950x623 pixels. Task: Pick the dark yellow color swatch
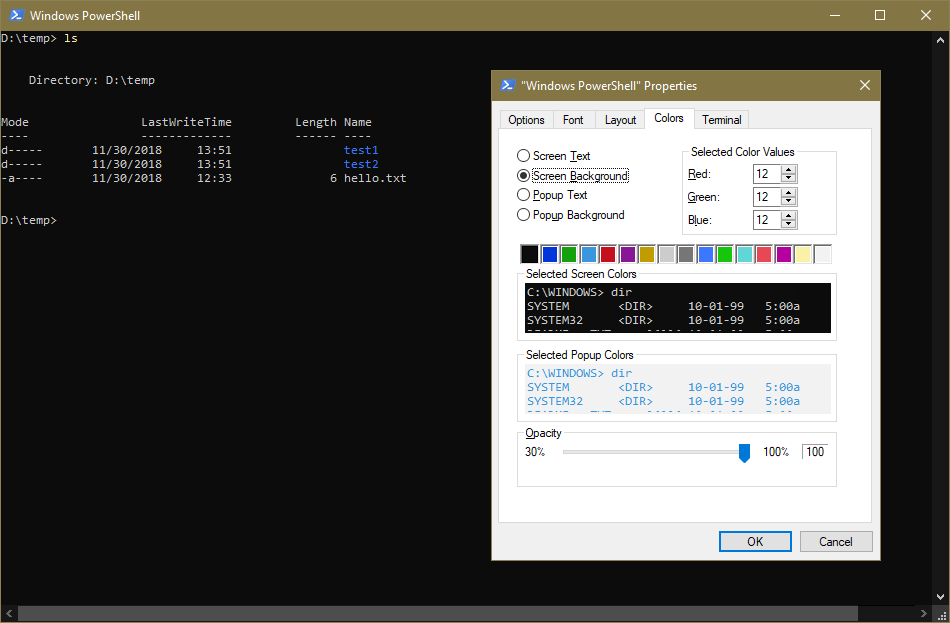point(647,254)
